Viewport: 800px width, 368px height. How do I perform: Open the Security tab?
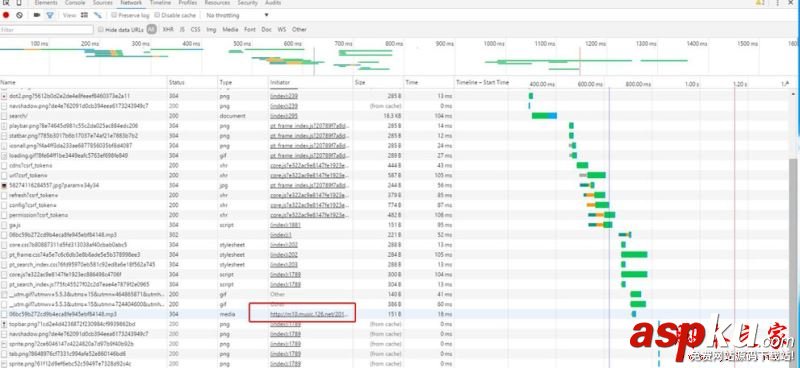coord(247,3)
